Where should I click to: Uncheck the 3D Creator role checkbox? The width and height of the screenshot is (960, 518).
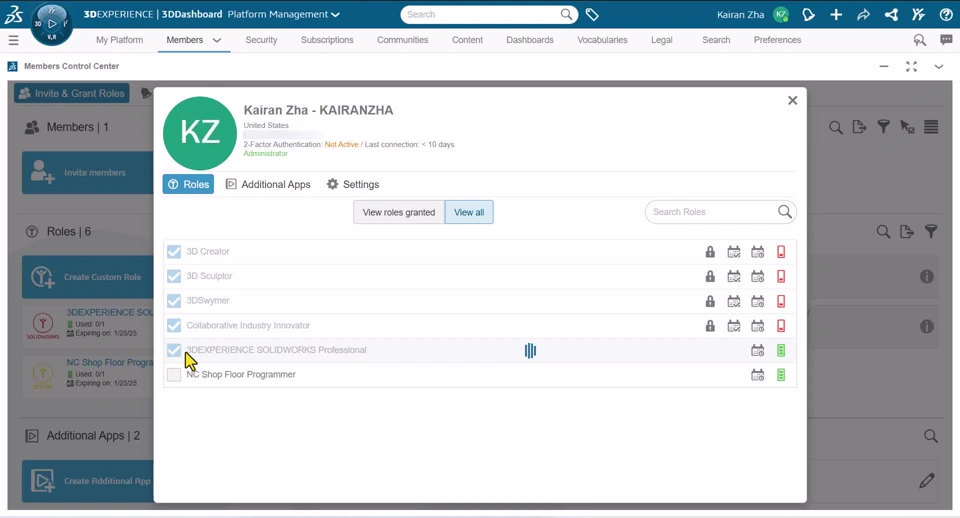pyautogui.click(x=174, y=252)
